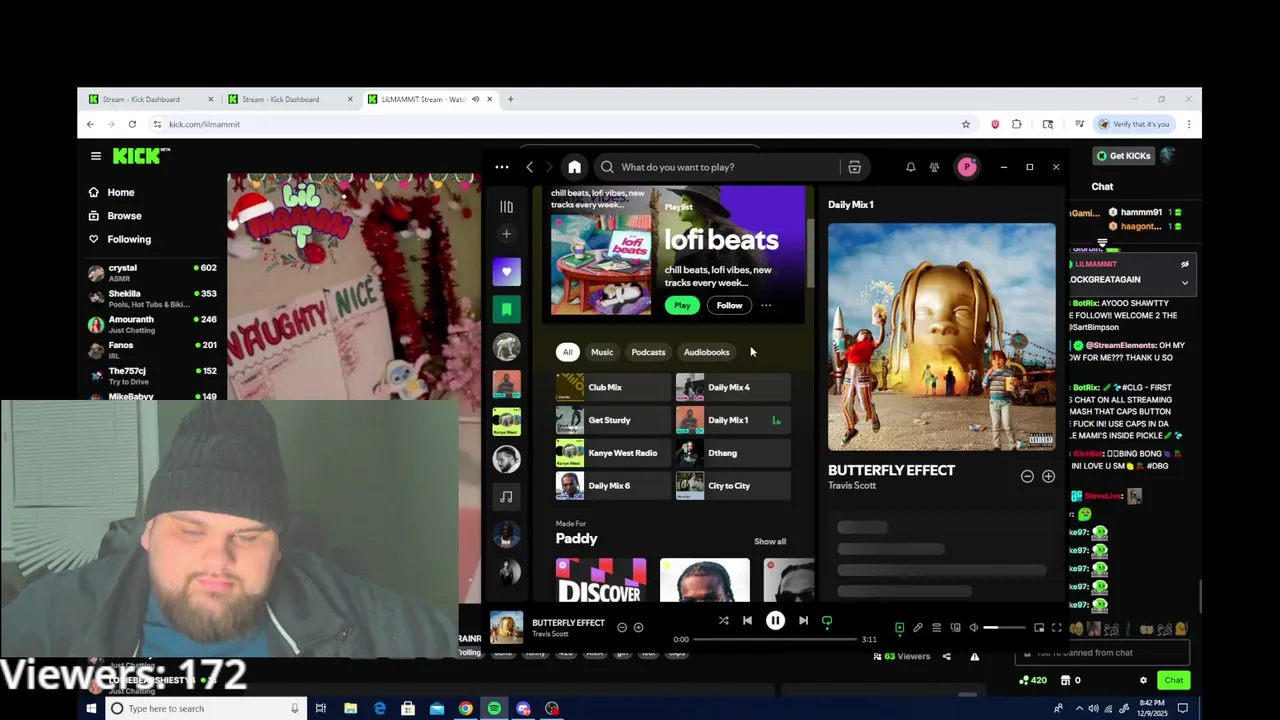
Task: Toggle shuffle in Spotify player
Action: 723,621
